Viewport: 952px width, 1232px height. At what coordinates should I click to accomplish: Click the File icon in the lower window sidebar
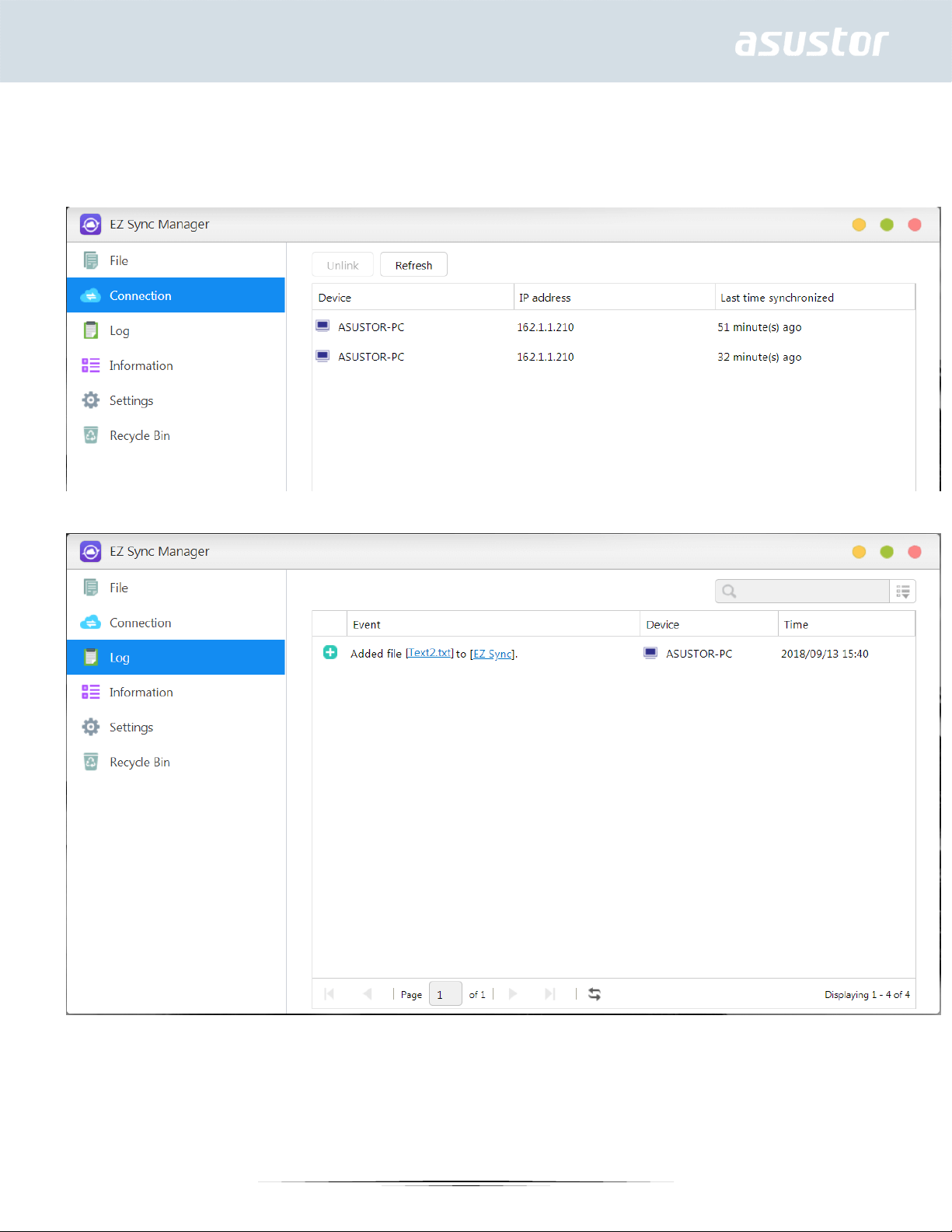(91, 588)
